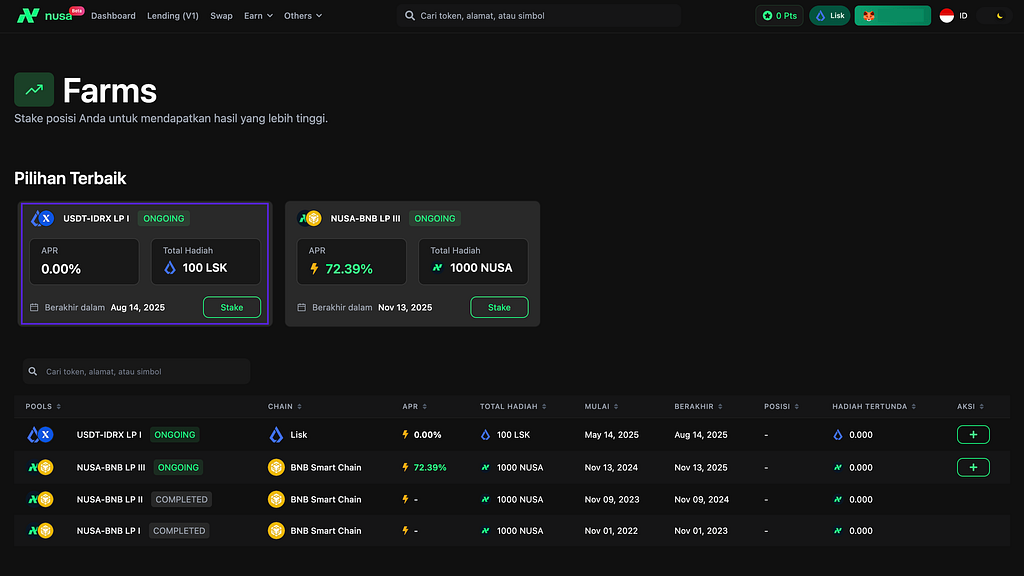Click the green Farms chart icon
Screen dimensions: 1024x576
[x=34, y=89]
